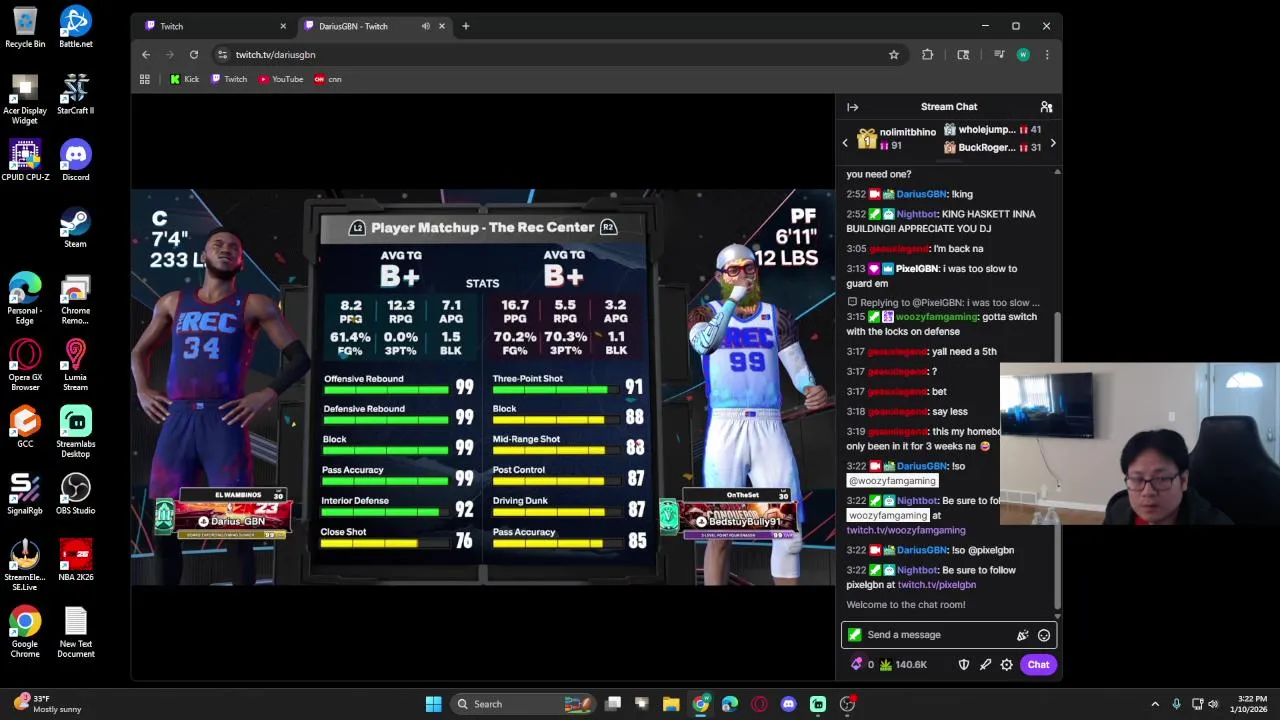Open weather widget 33°F Mostly sunny
The height and width of the screenshot is (720, 1280).
click(x=47, y=704)
